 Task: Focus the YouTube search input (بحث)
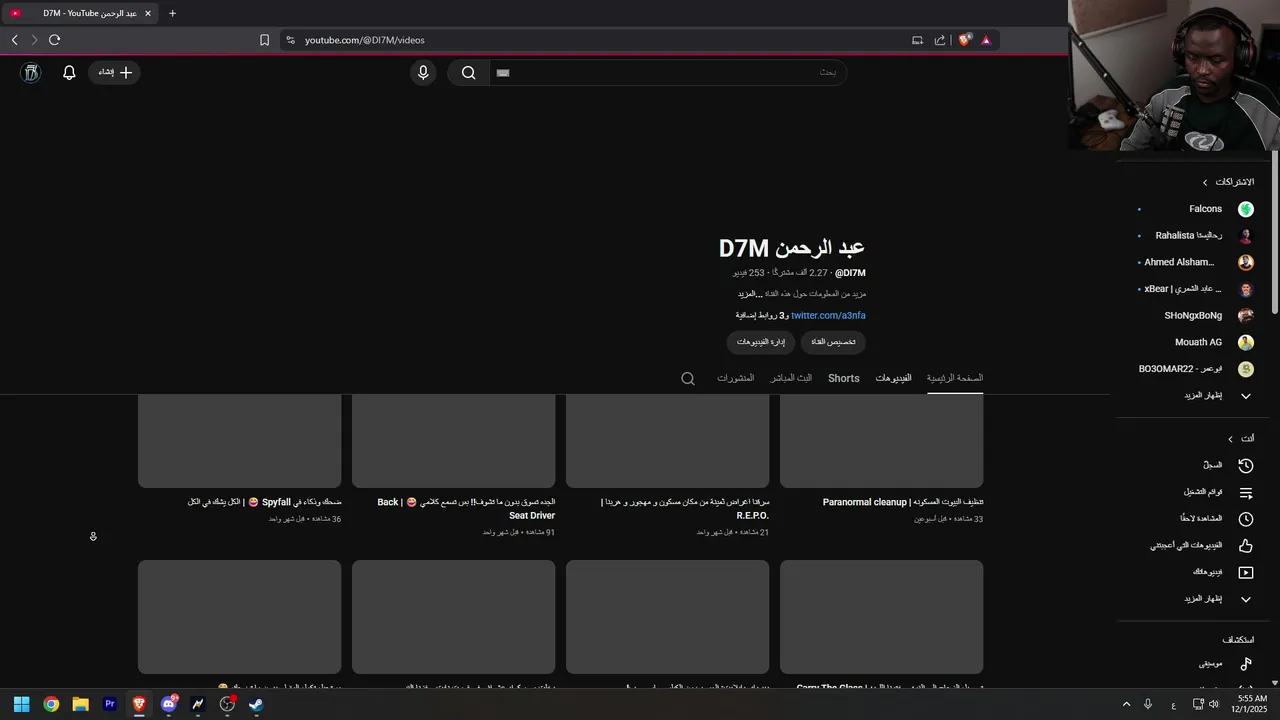pyautogui.click(x=668, y=72)
